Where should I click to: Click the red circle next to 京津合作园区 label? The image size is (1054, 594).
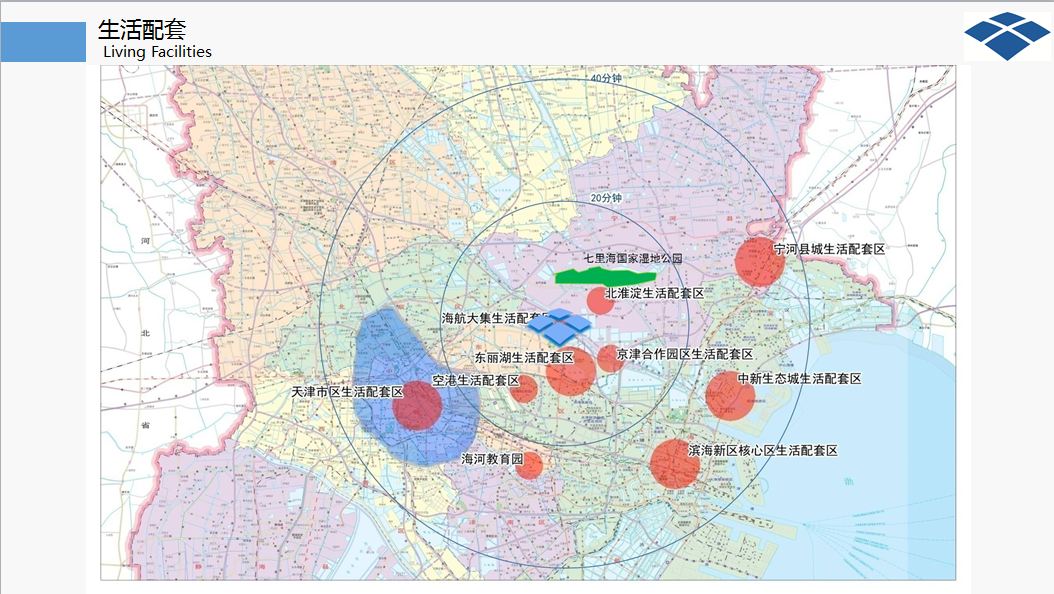click(x=610, y=358)
